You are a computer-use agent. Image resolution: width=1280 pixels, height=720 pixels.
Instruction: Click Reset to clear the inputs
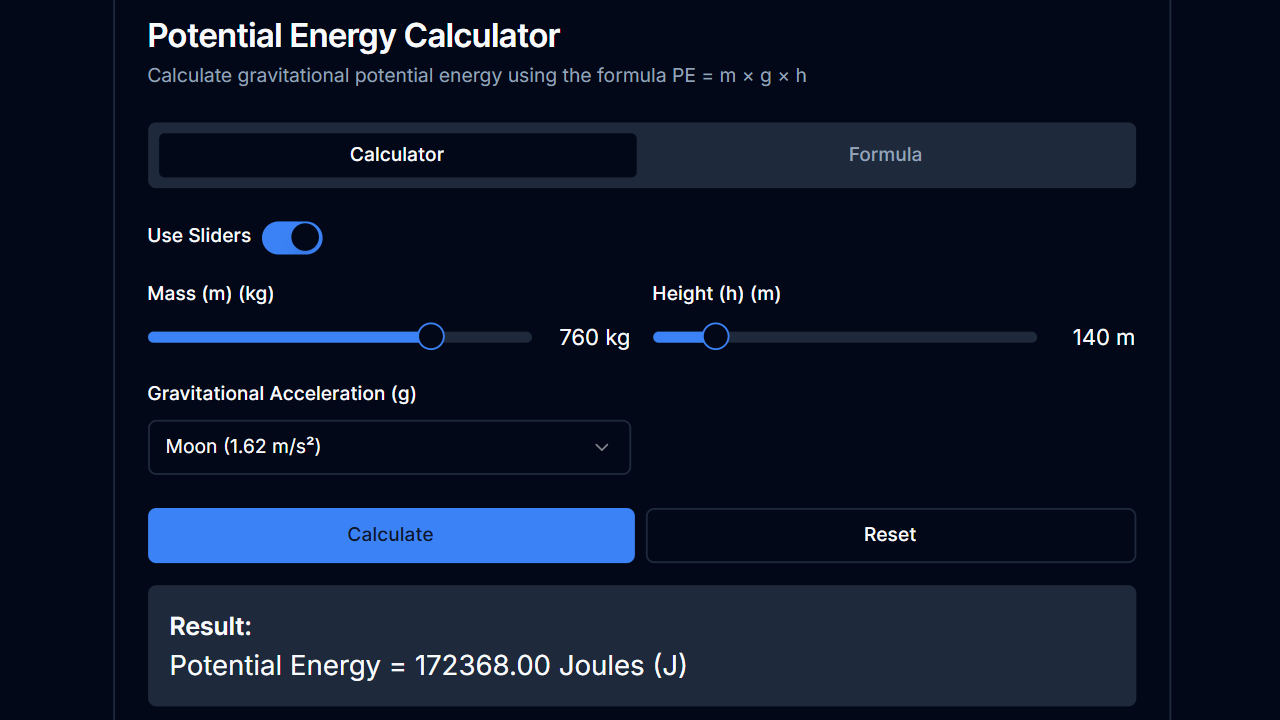pos(890,535)
